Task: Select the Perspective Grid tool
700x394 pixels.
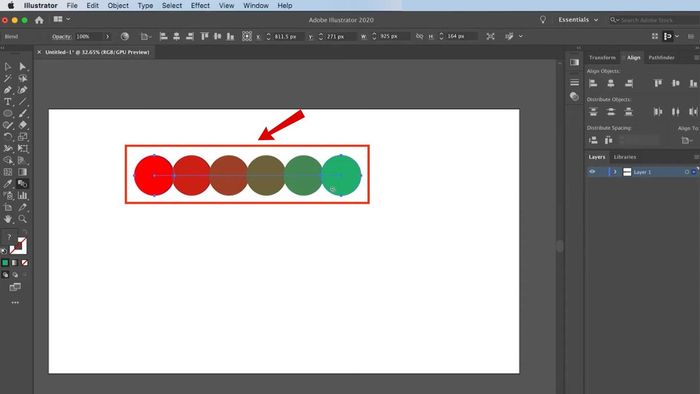Action: 22,160
